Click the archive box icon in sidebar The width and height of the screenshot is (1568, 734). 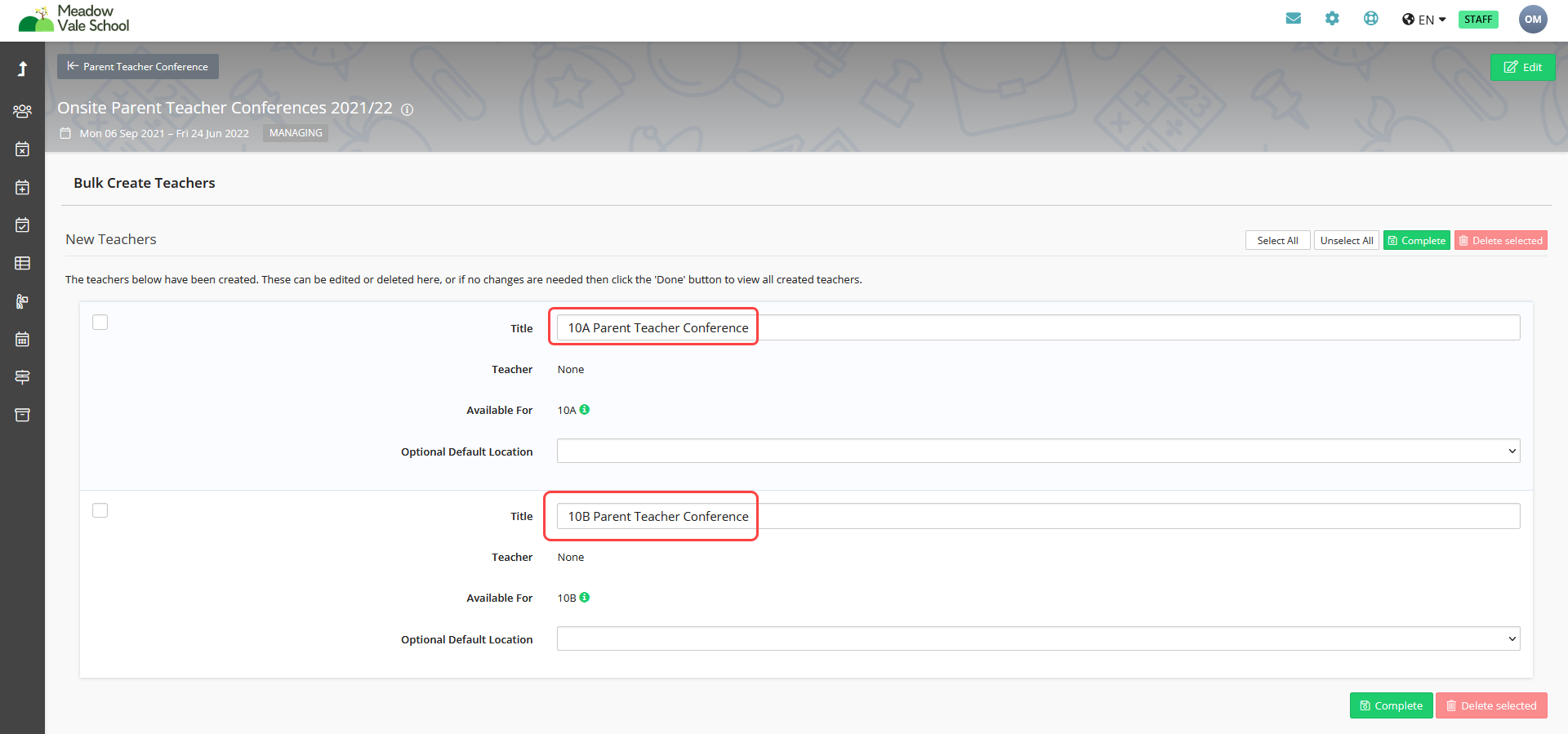[22, 415]
